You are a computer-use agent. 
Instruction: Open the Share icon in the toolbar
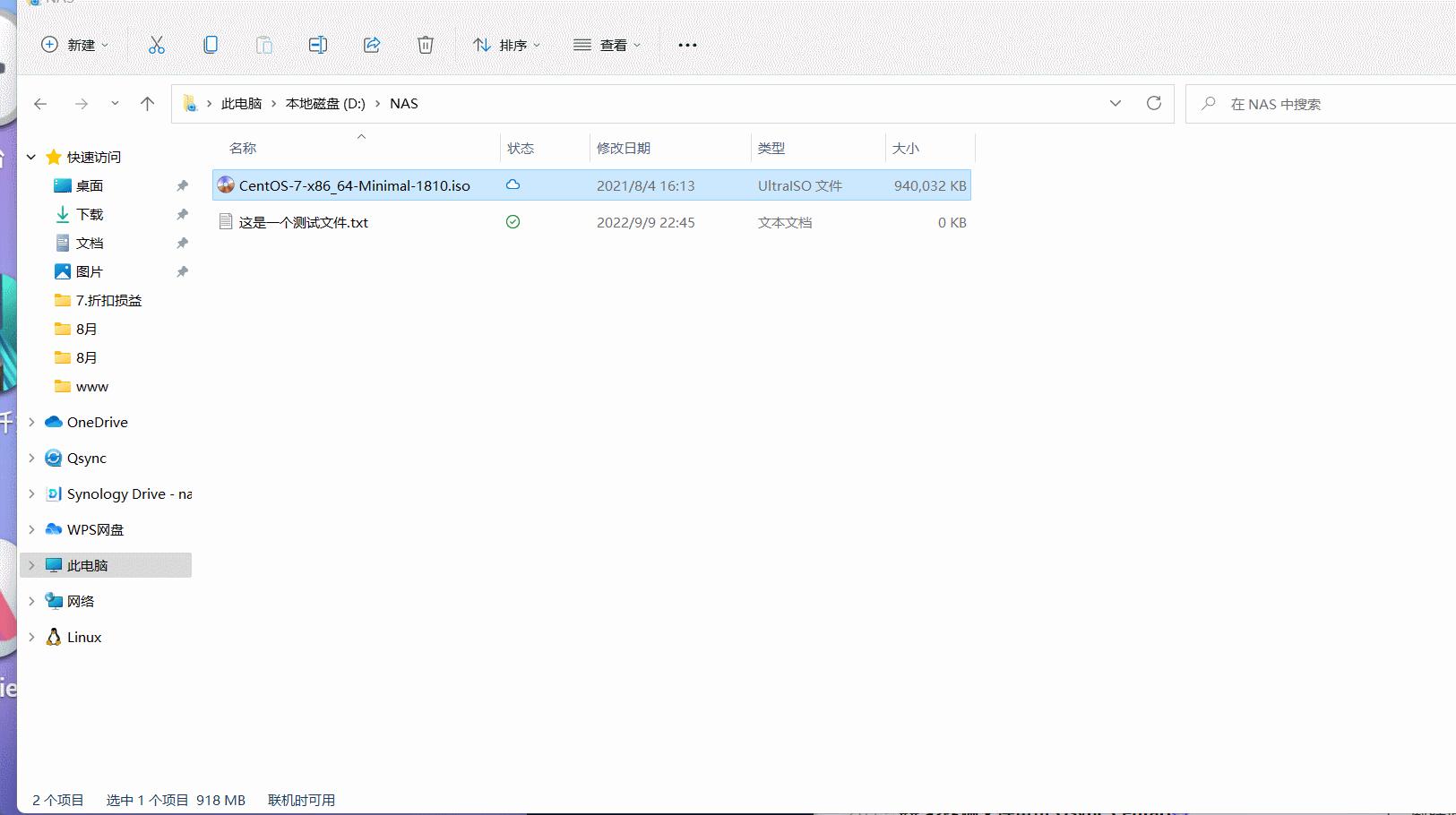(372, 45)
